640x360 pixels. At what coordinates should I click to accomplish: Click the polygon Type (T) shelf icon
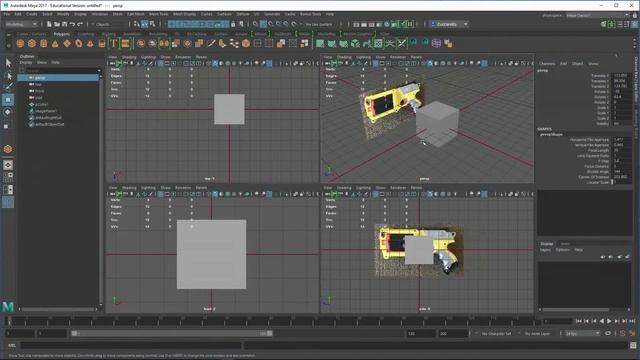coord(114,43)
